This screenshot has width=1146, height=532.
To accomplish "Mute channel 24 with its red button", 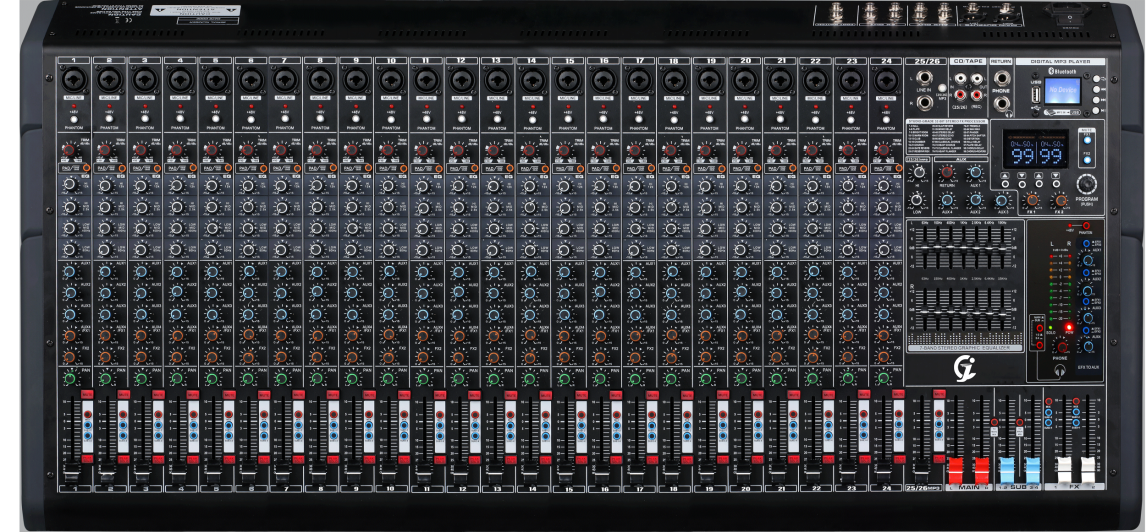I will point(899,396).
